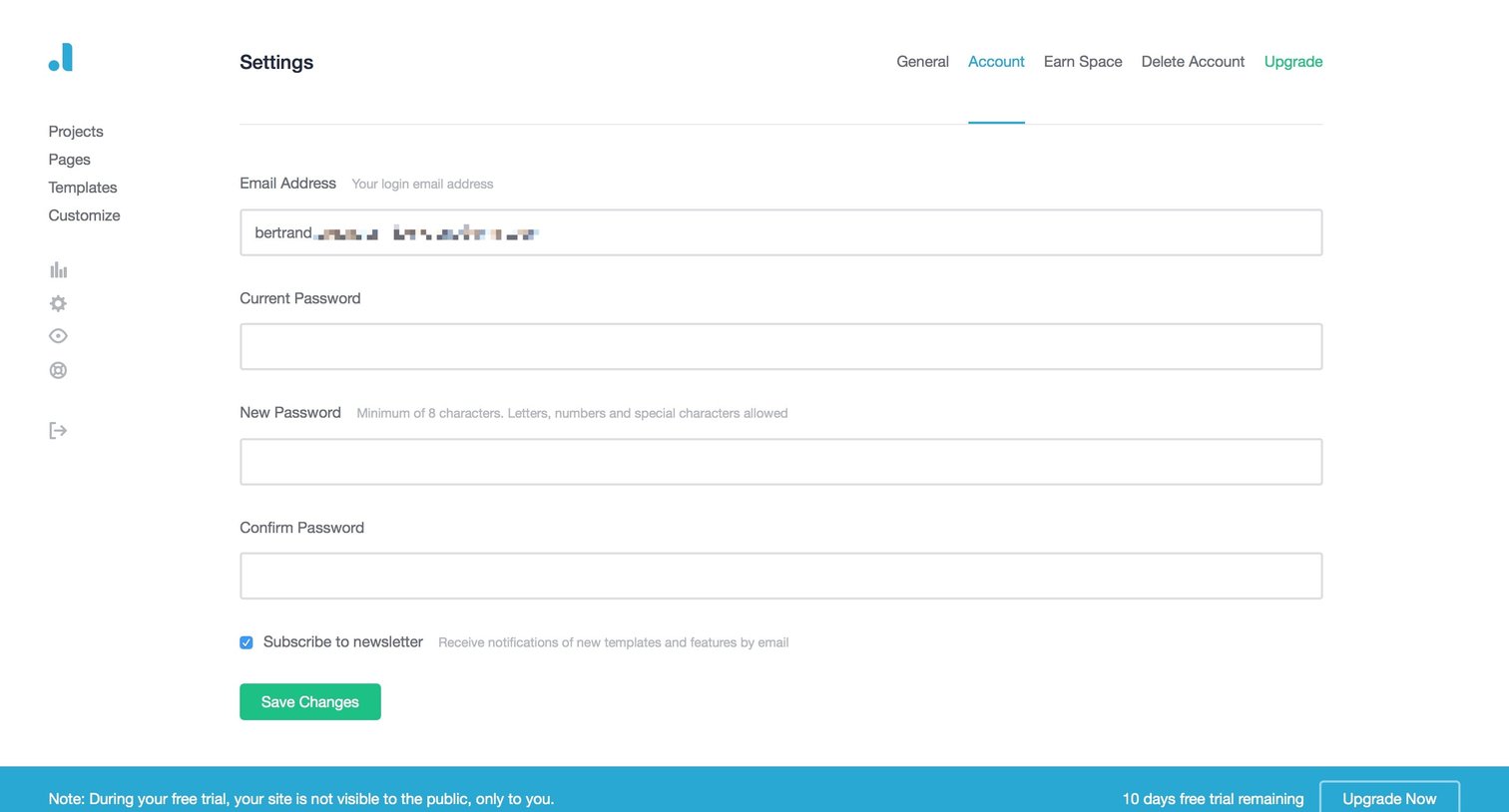This screenshot has width=1509, height=812.
Task: Click the 'Minimum of 8 characters' hint text
Action: point(572,413)
